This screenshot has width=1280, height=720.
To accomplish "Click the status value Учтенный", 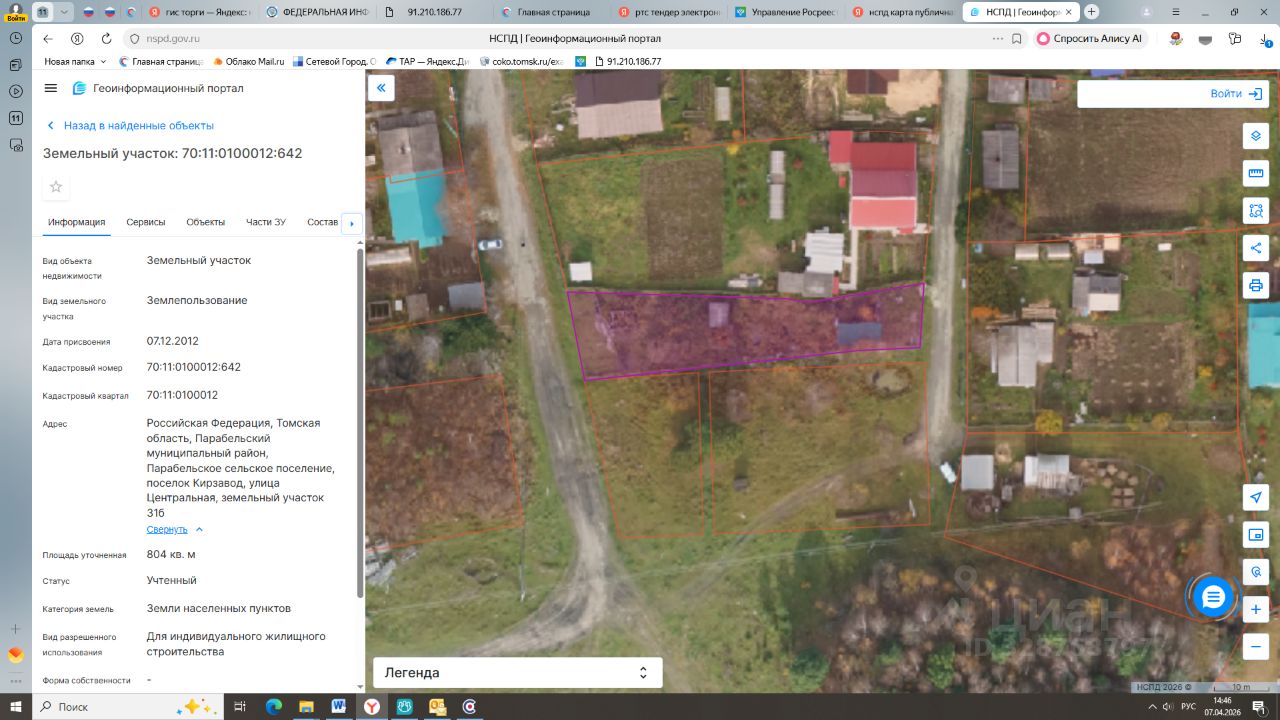I will point(172,580).
